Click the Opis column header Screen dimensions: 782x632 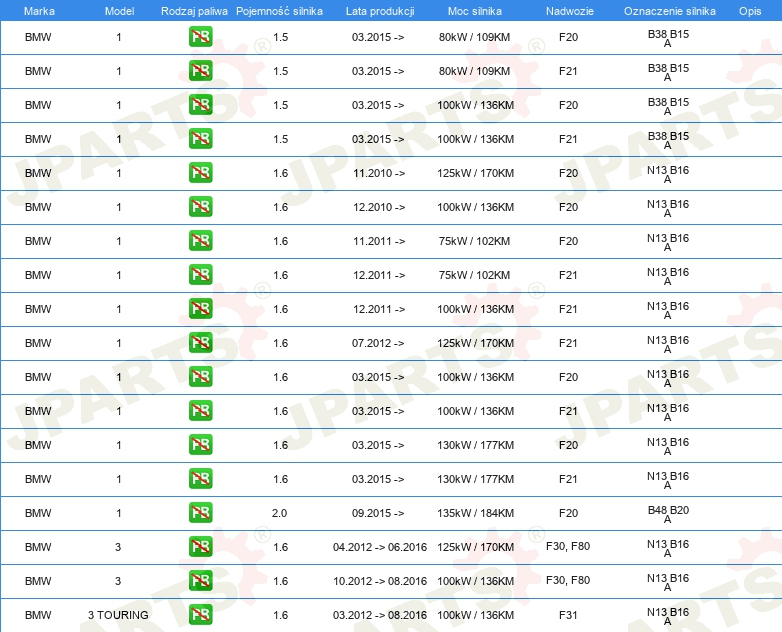750,11
